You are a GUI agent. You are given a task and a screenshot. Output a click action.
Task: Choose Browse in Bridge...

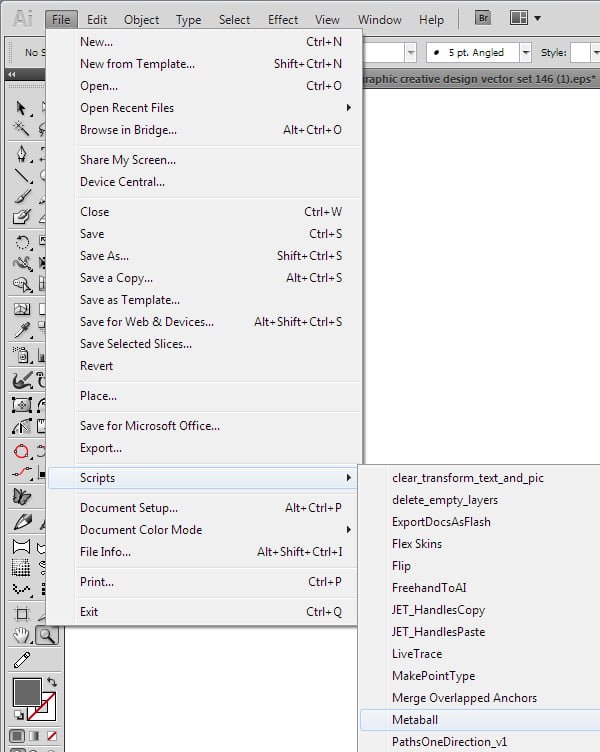pos(205,130)
